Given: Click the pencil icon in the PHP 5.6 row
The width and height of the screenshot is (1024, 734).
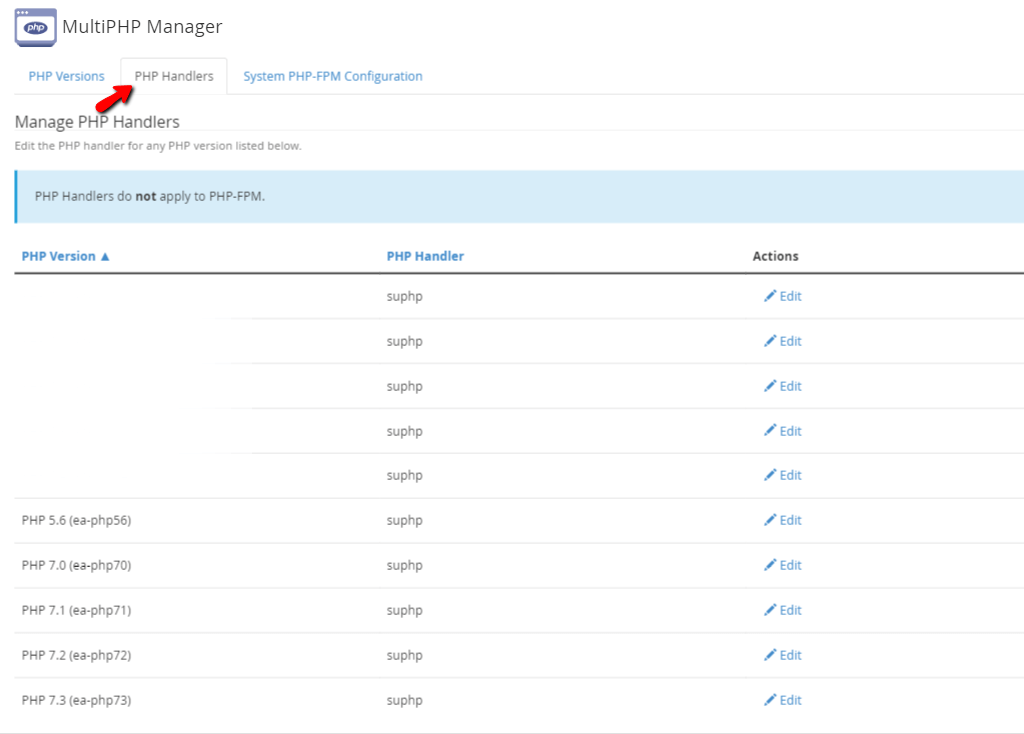Looking at the screenshot, I should tap(770, 520).
